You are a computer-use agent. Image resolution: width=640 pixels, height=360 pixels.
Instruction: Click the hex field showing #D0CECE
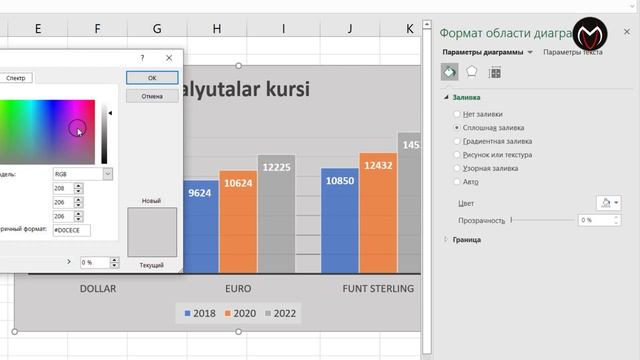point(71,230)
